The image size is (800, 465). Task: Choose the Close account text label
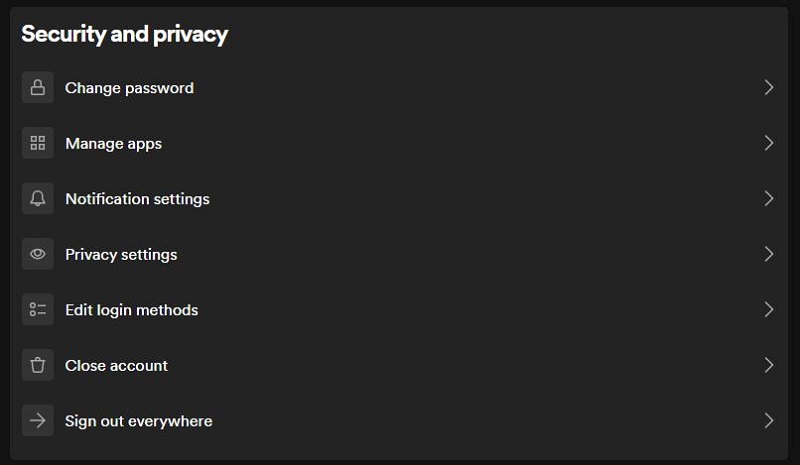pos(116,365)
